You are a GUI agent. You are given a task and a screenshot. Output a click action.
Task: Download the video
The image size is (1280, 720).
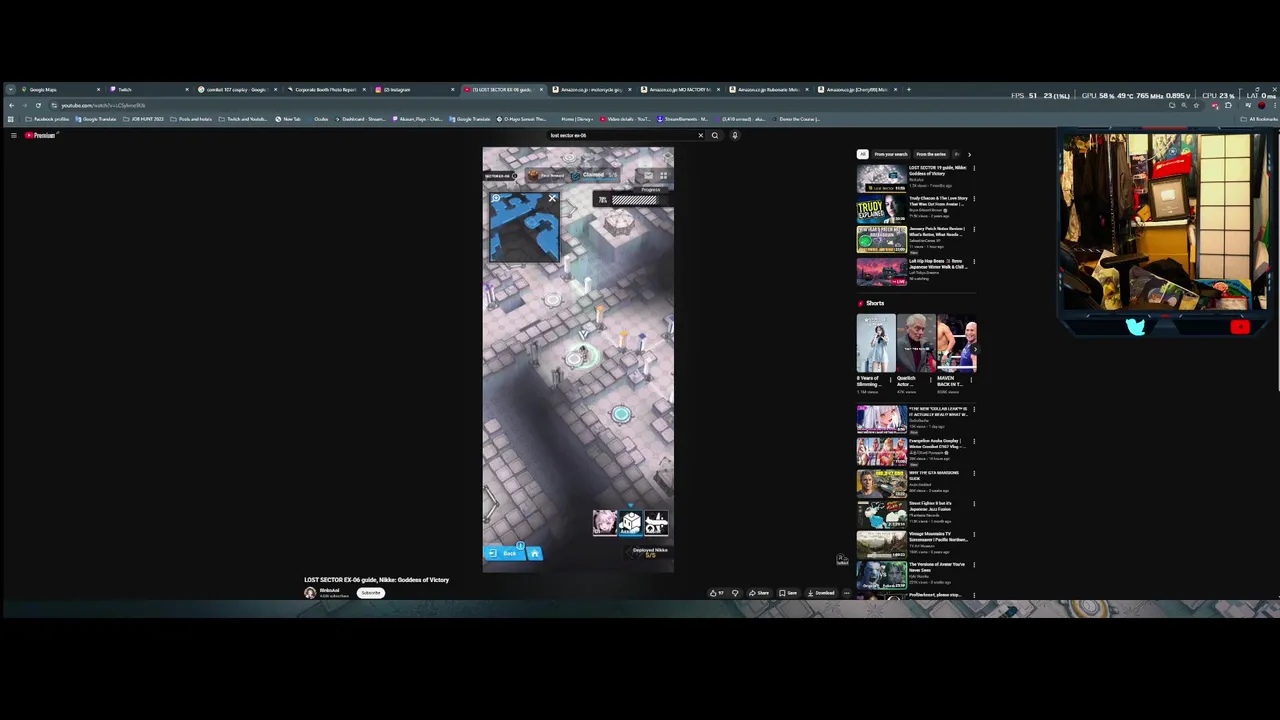tap(821, 593)
